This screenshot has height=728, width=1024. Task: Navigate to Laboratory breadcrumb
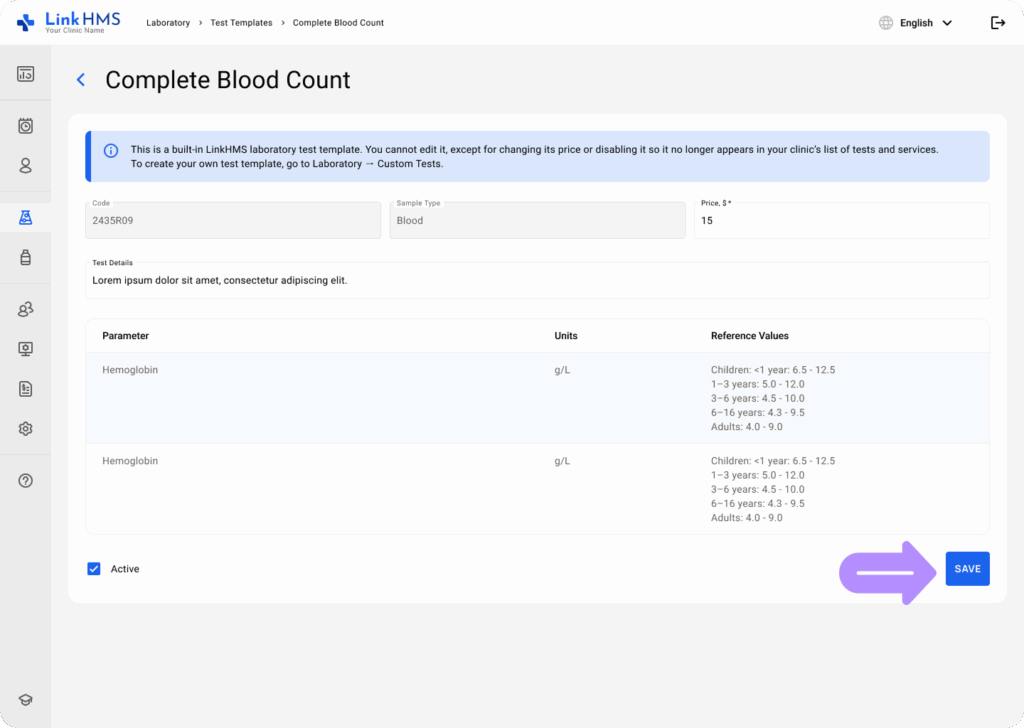[x=168, y=23]
